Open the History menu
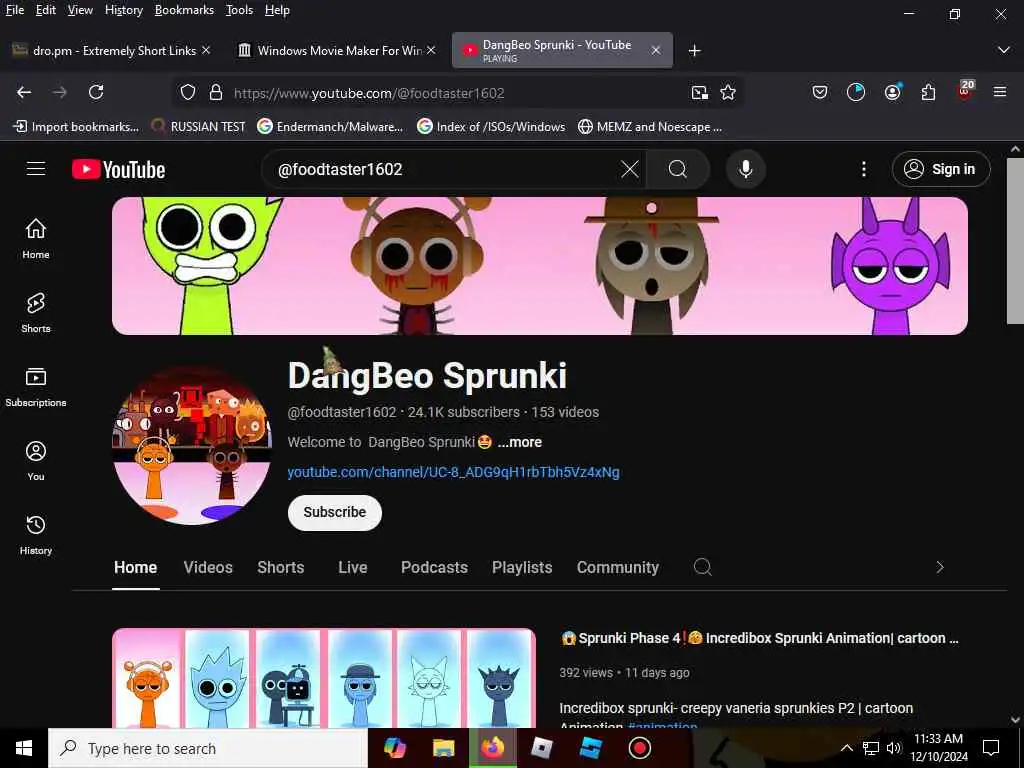Screen dimensions: 1024x768 point(123,10)
